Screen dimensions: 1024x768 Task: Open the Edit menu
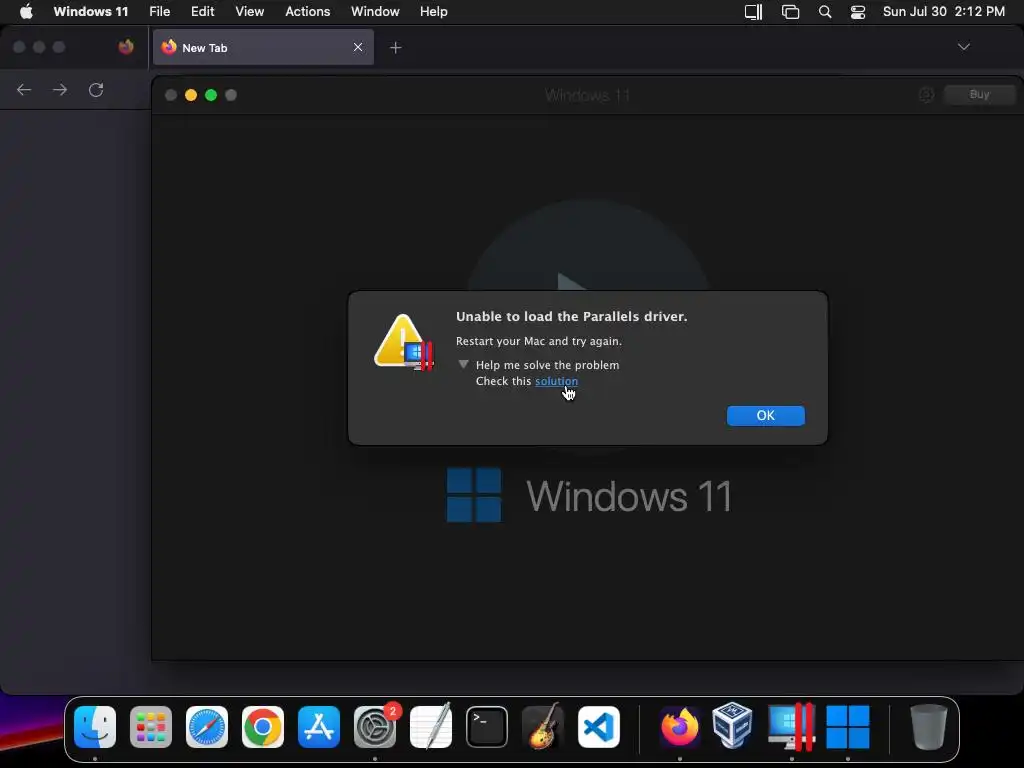point(202,11)
